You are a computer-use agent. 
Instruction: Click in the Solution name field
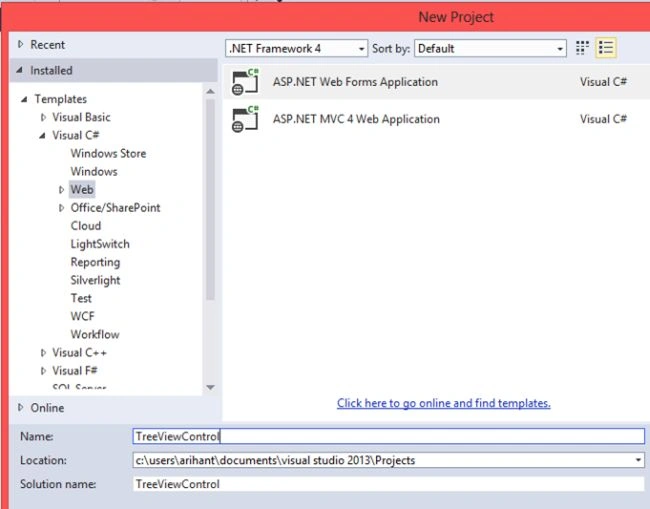[x=388, y=484]
